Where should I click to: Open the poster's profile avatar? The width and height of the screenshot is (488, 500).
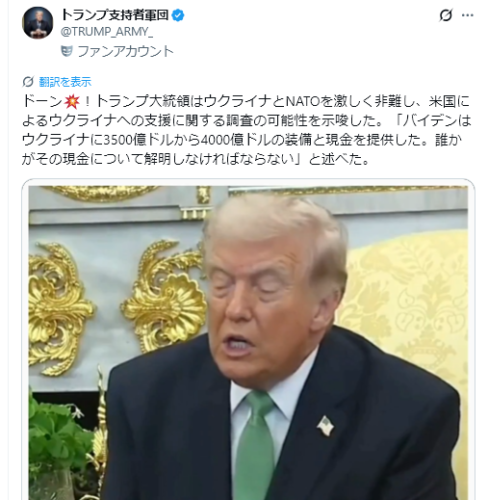[x=37, y=23]
